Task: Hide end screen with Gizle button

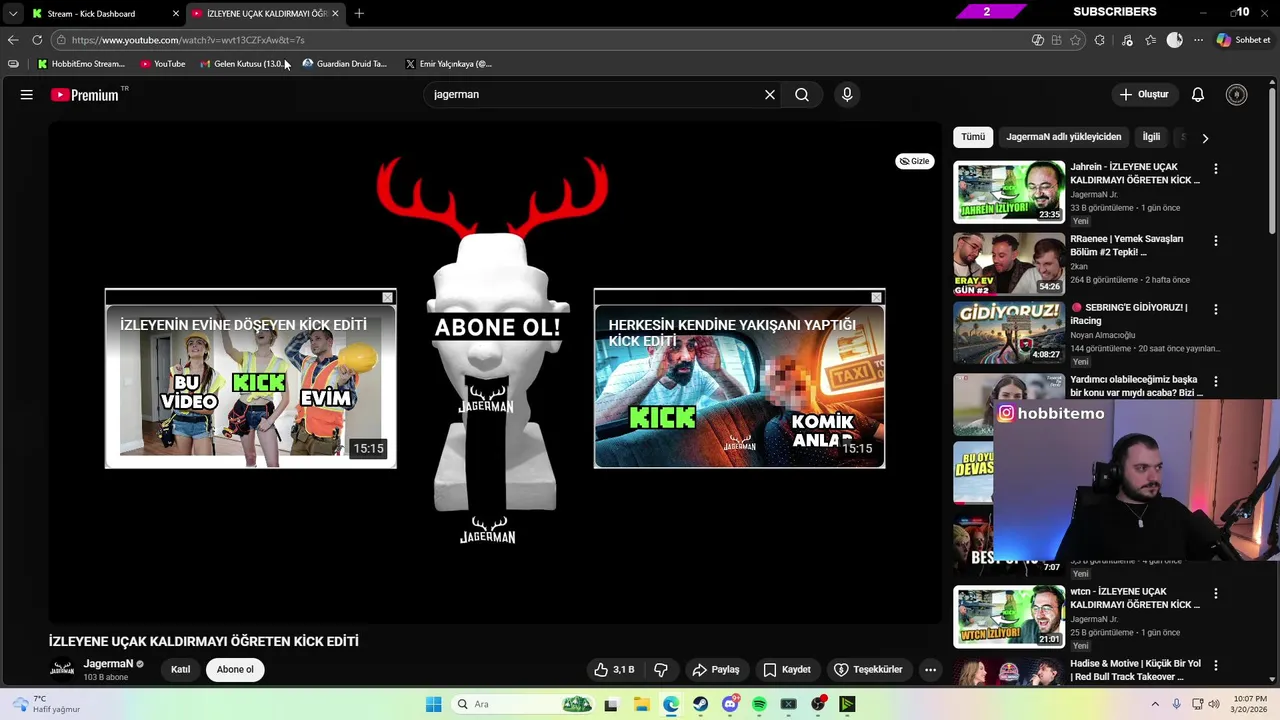Action: (914, 161)
